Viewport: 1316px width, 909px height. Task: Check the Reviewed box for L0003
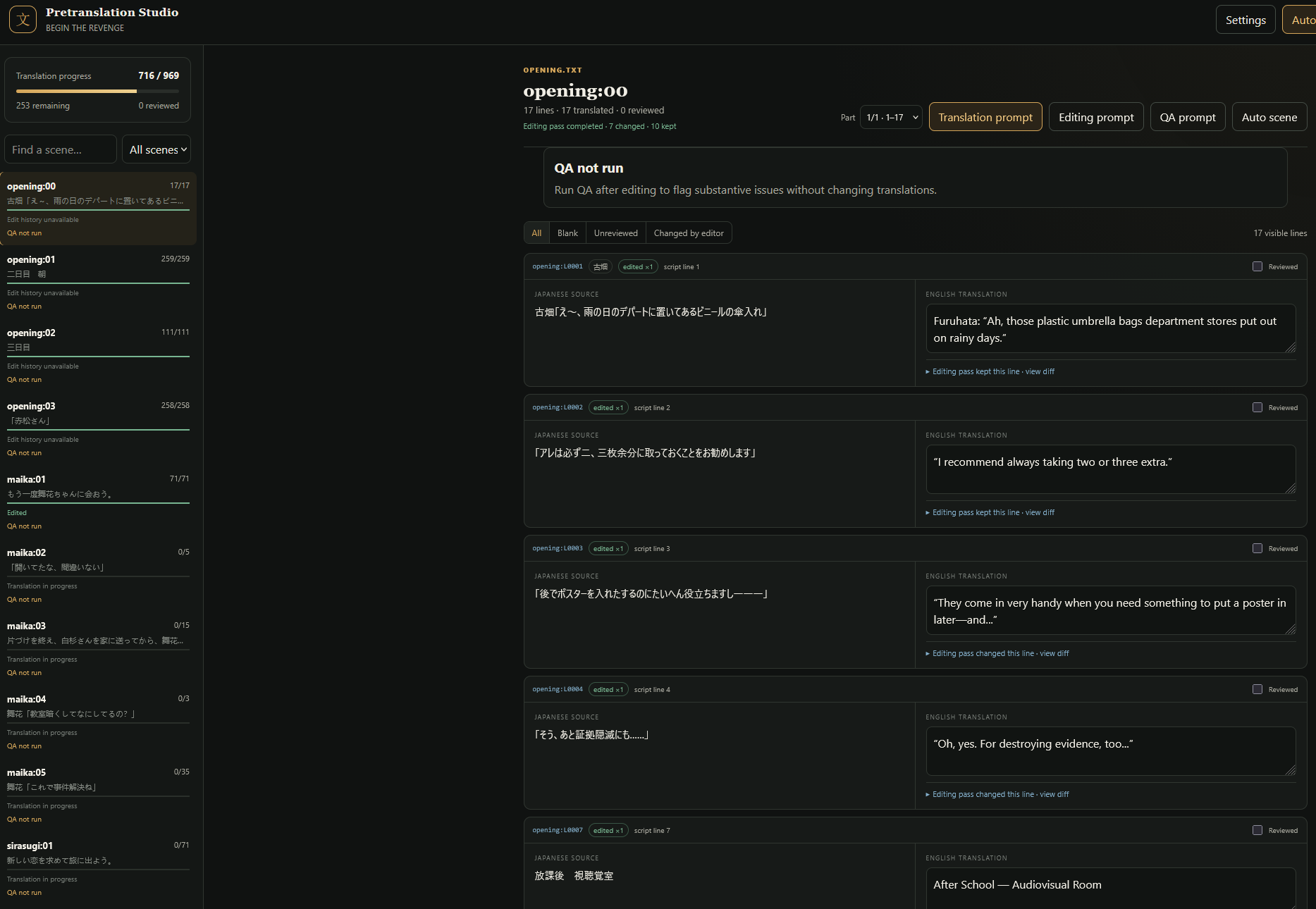click(x=1257, y=548)
